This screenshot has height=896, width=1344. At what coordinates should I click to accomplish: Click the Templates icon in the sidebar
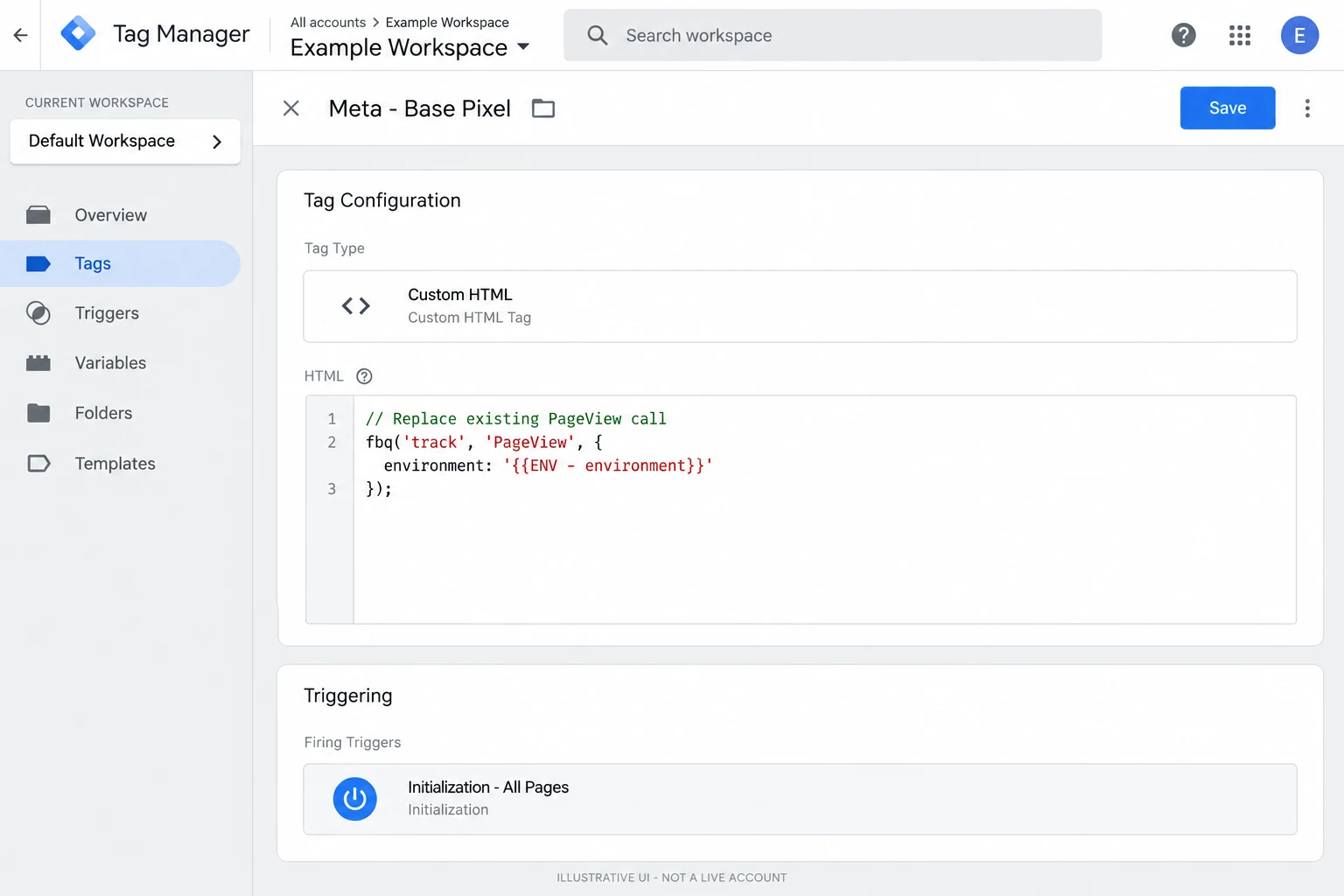tap(38, 464)
